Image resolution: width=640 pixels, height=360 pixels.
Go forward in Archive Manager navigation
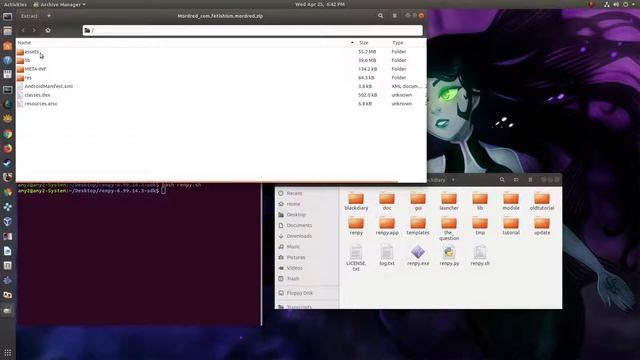coord(34,30)
